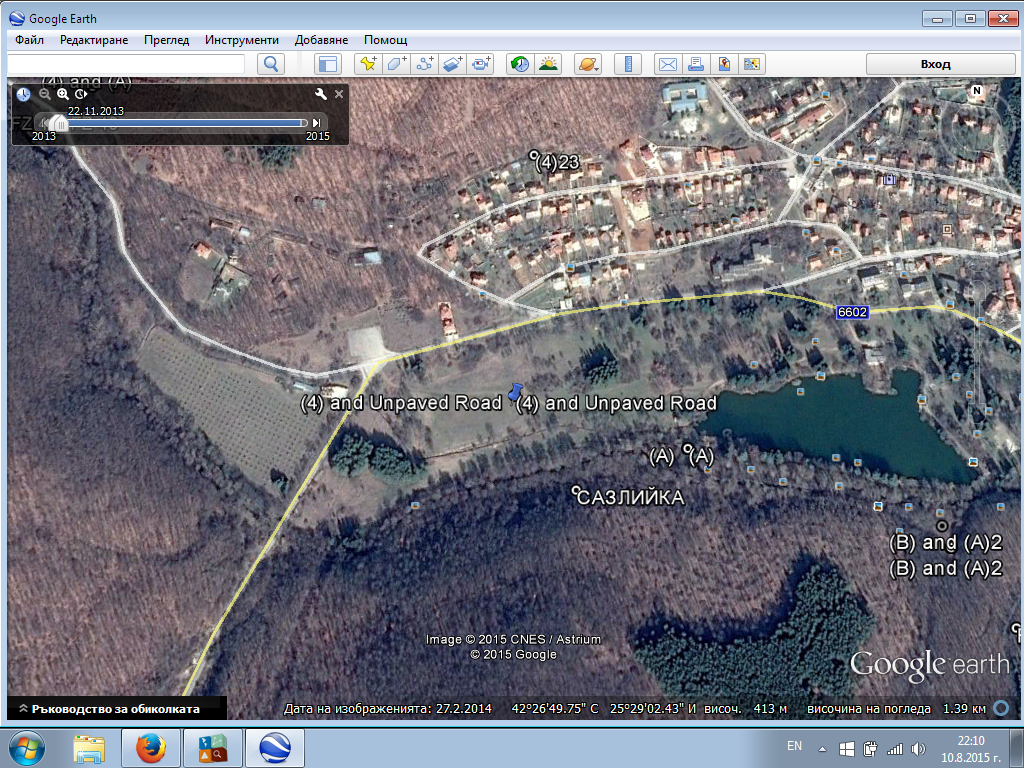Screen dimensions: 1024x768
Task: Zoom in the historical time range
Action: (x=63, y=94)
